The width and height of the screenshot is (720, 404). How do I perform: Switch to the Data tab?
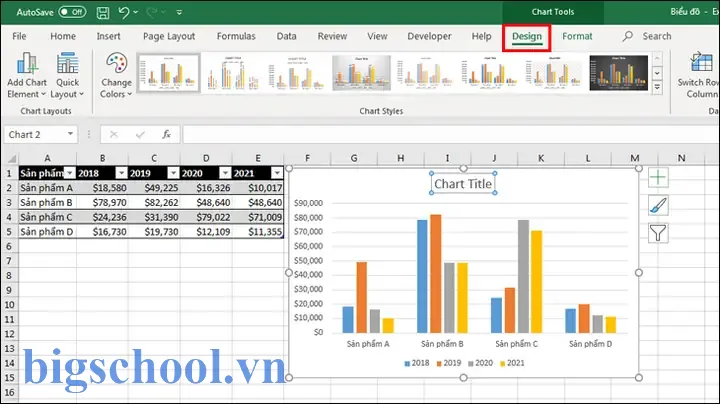point(286,36)
